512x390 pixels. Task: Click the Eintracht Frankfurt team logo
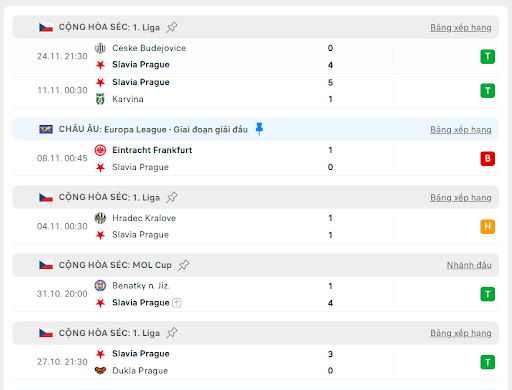(100, 150)
